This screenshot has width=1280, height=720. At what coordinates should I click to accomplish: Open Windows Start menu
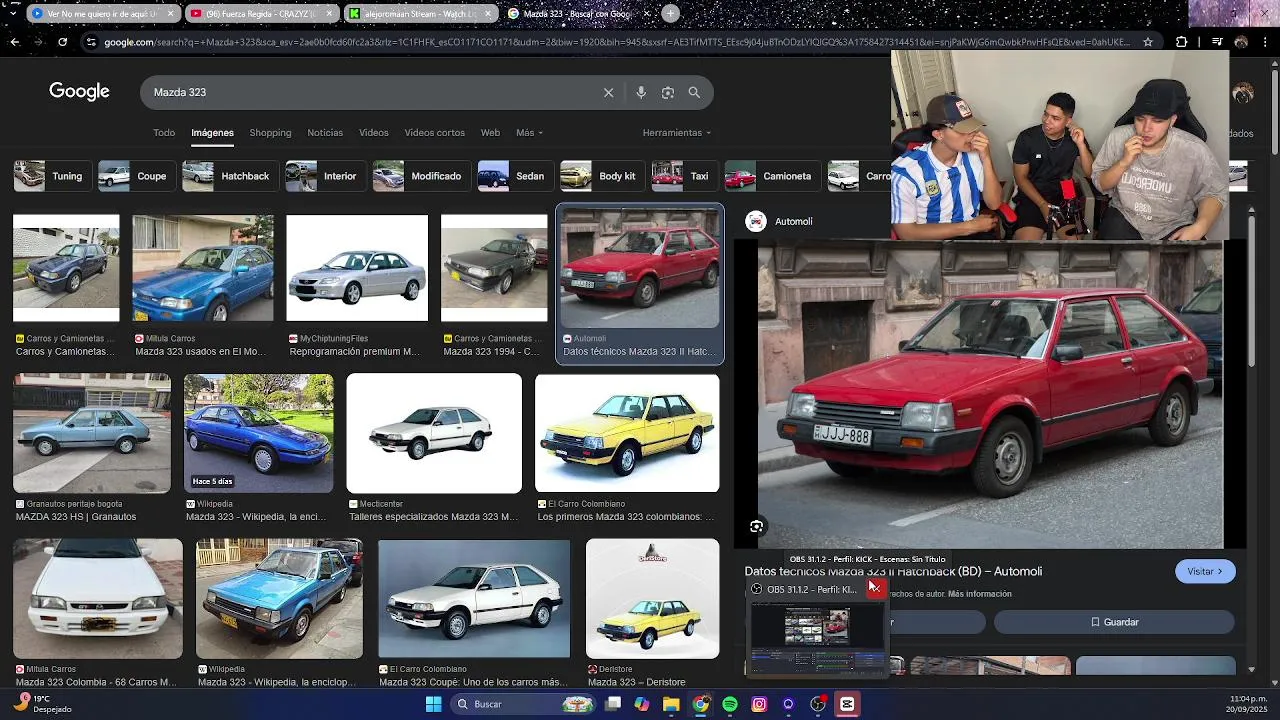pos(433,704)
